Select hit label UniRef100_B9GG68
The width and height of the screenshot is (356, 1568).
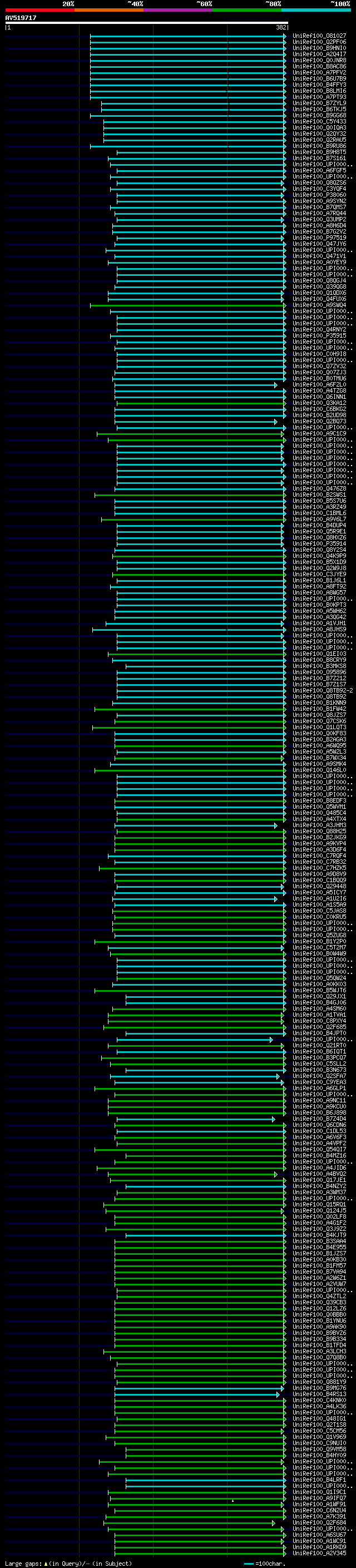pos(319,116)
